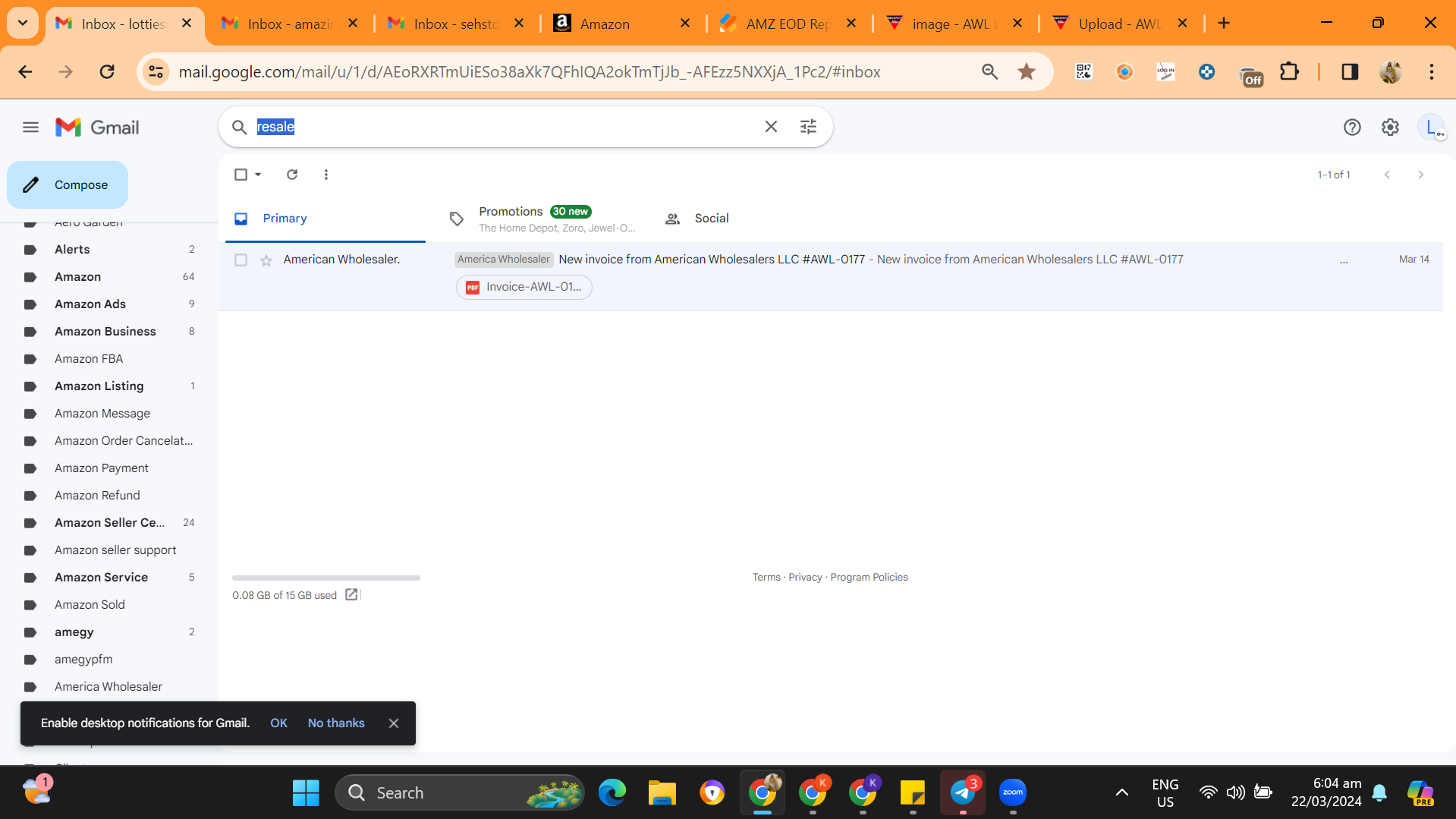Open Gmail Support help icon
This screenshot has height=819, width=1456.
coord(1352,128)
